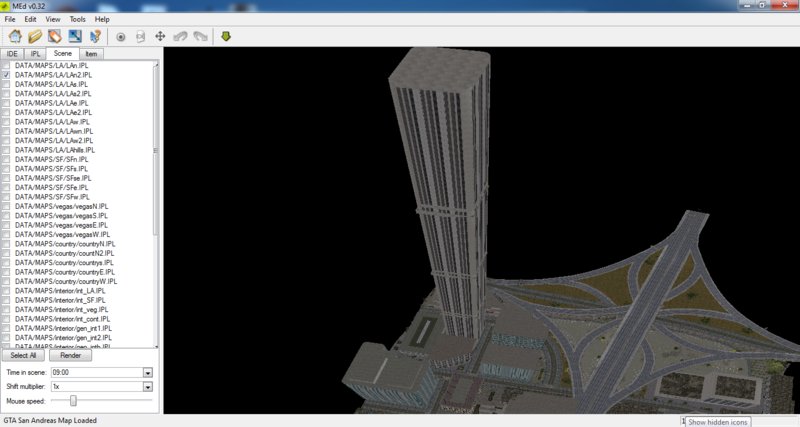Click the Mouse speed slider handle
This screenshot has height=427, width=800.
pos(73,400)
